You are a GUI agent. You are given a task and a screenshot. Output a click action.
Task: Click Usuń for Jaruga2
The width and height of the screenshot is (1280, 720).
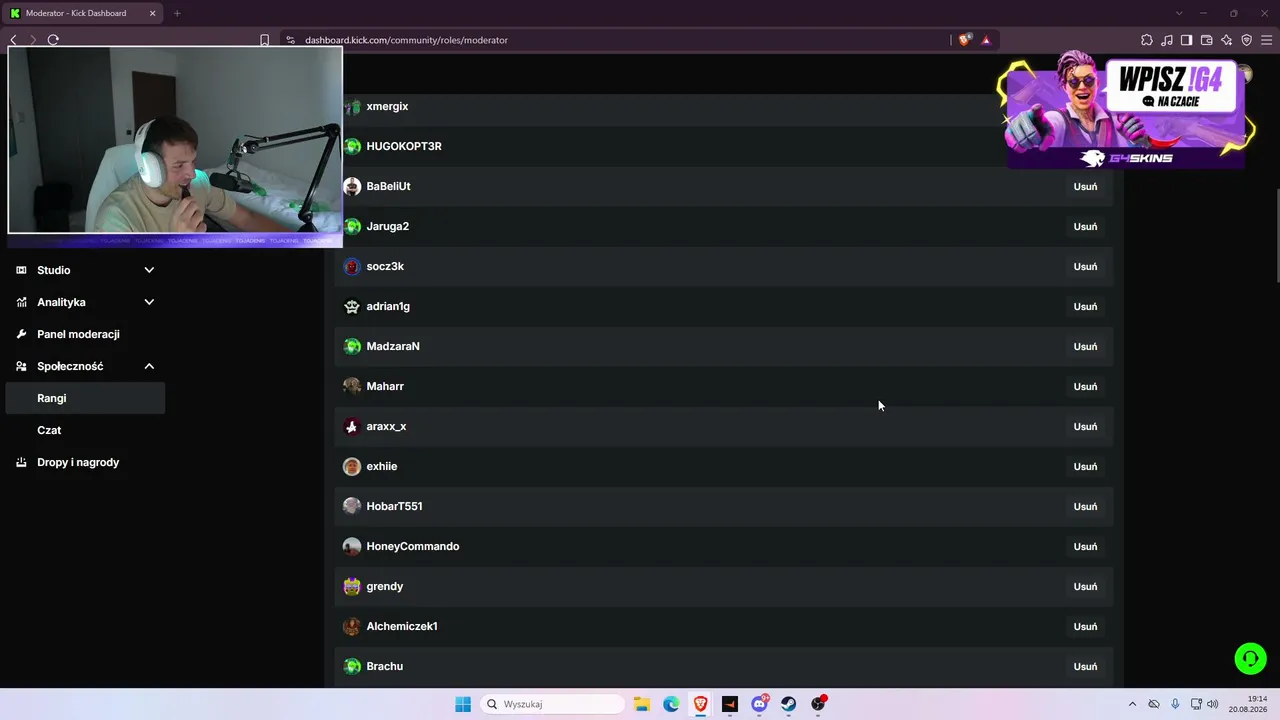(1085, 226)
